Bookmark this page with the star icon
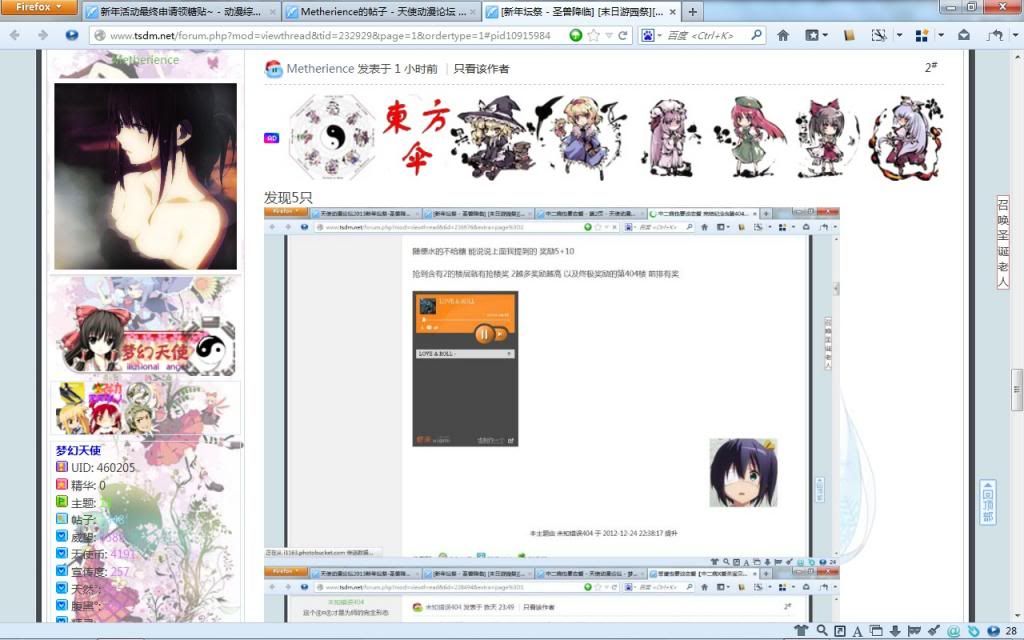The height and width of the screenshot is (640, 1024). (x=593, y=35)
